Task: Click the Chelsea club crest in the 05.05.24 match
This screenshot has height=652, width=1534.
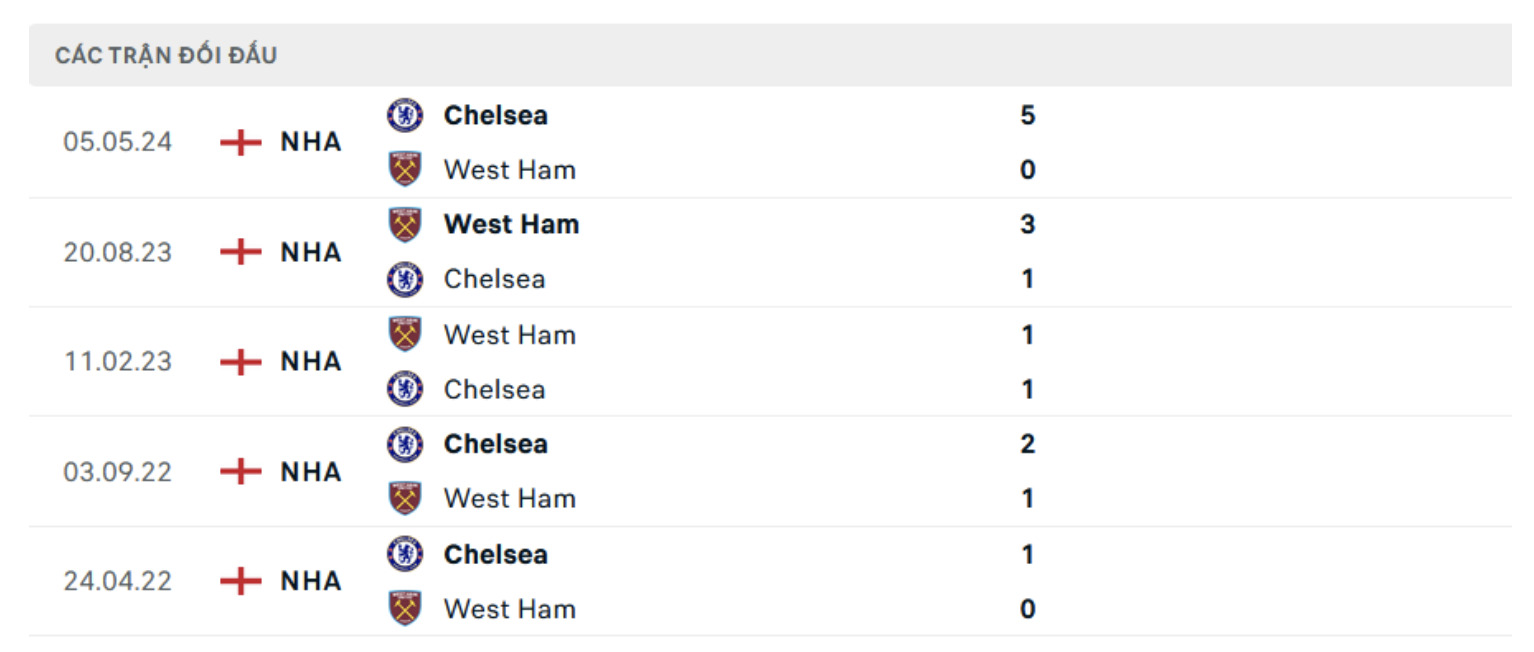Action: pos(406,115)
